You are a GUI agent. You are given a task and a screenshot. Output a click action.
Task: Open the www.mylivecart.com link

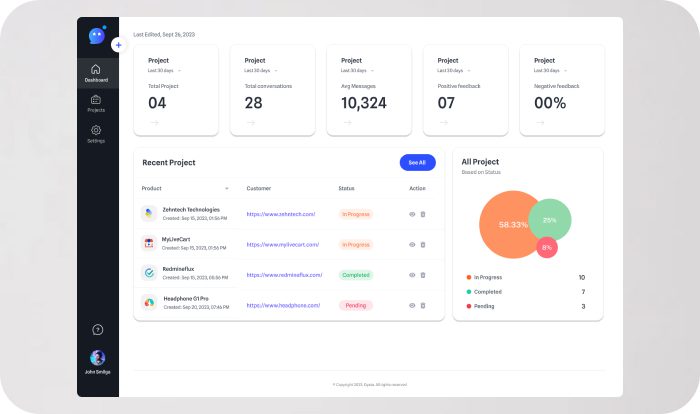point(281,244)
